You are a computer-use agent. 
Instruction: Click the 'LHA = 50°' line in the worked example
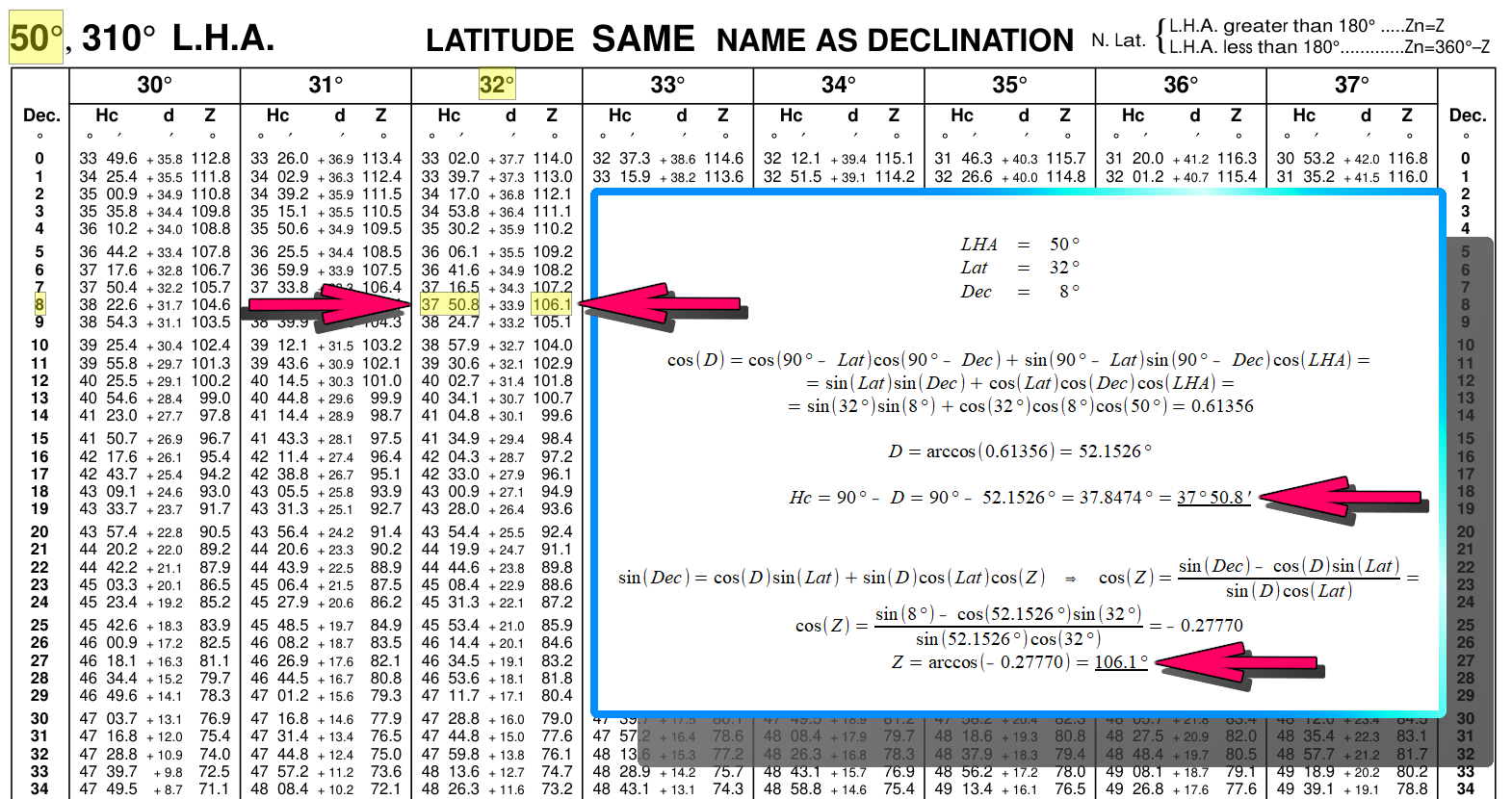point(1020,245)
